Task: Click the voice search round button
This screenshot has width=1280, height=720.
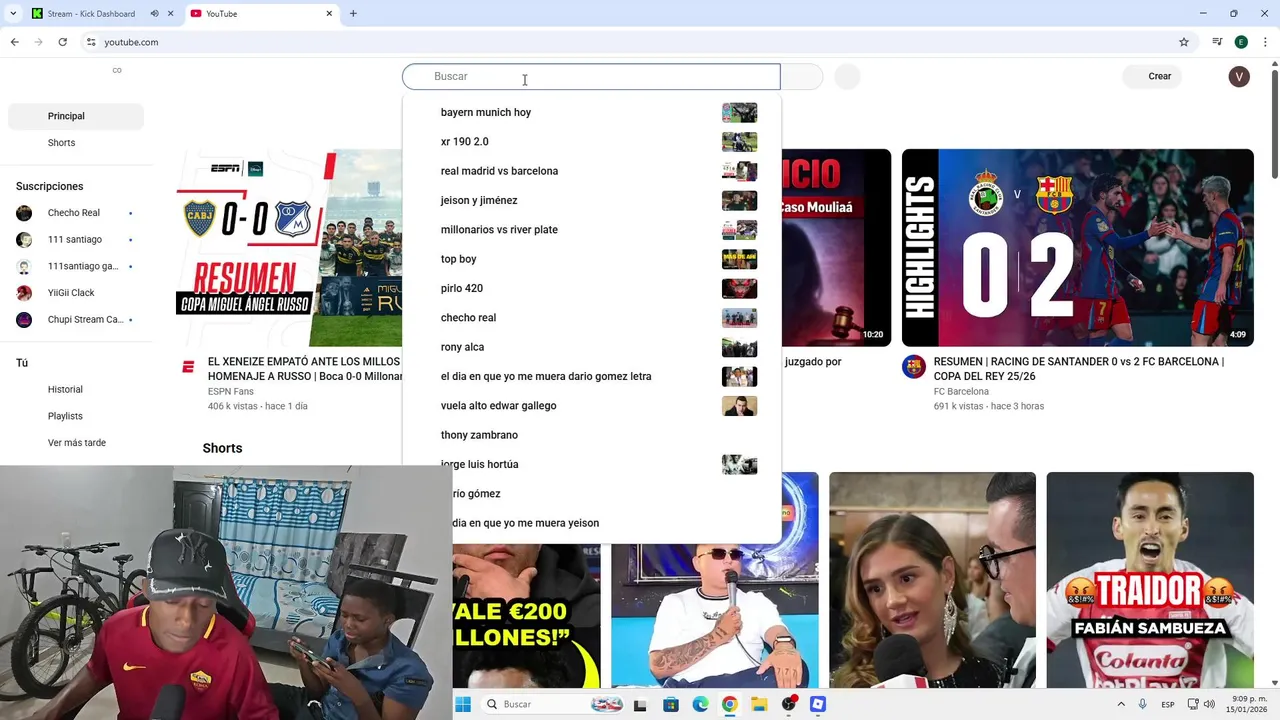Action: pos(847,76)
